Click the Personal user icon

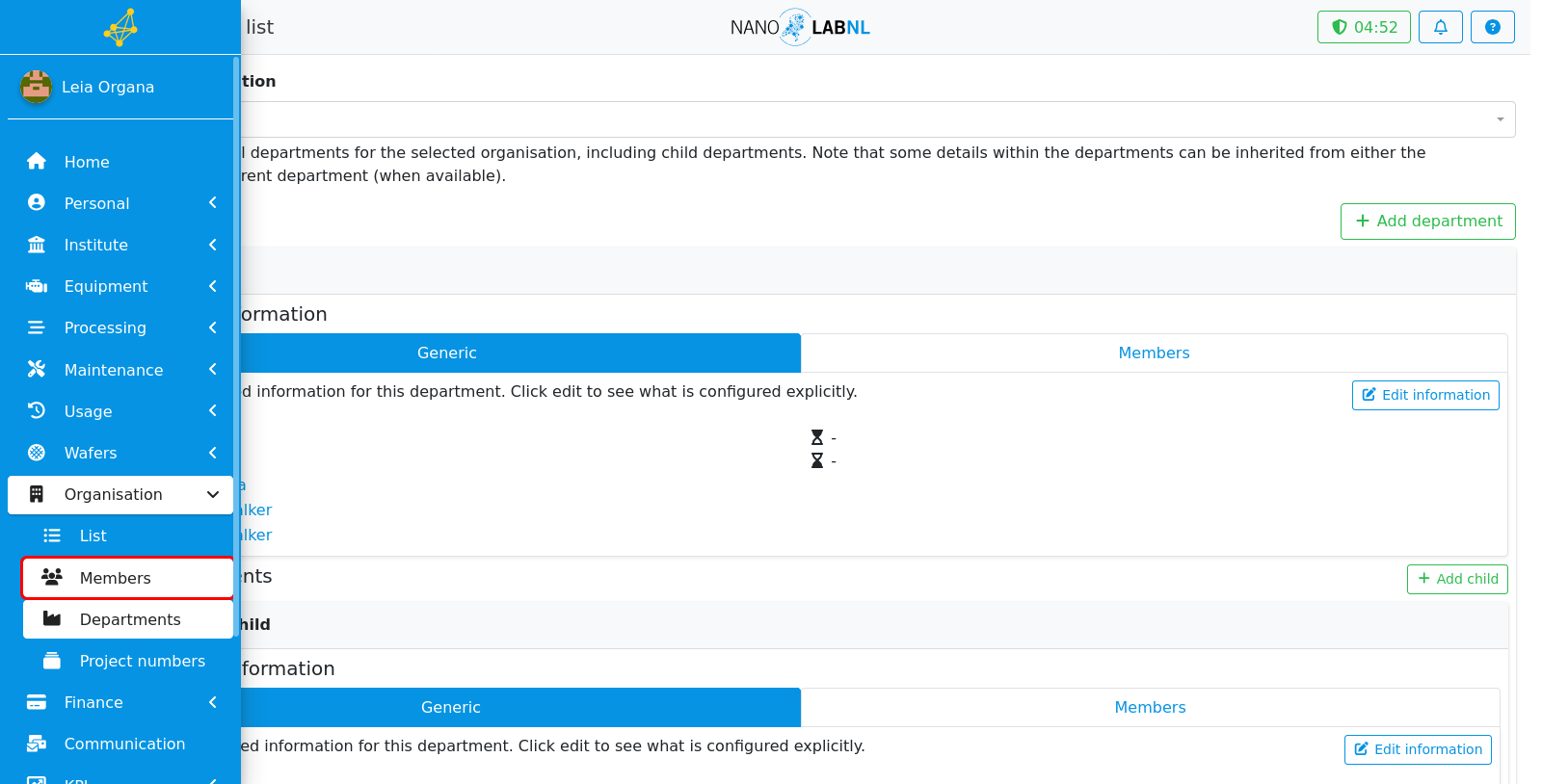click(x=37, y=203)
